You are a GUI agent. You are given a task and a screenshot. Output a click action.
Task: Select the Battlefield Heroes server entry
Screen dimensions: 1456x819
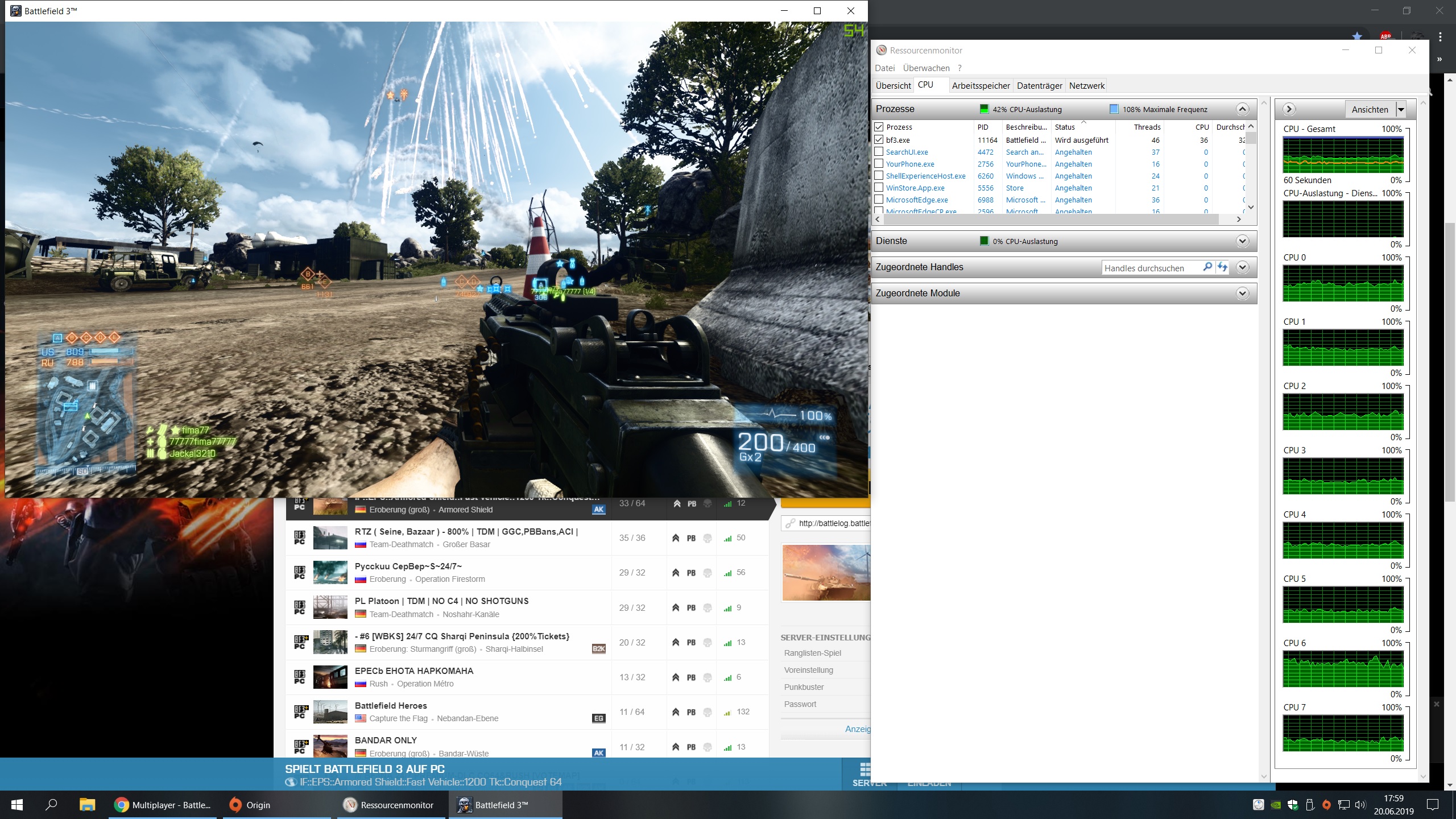(x=391, y=706)
